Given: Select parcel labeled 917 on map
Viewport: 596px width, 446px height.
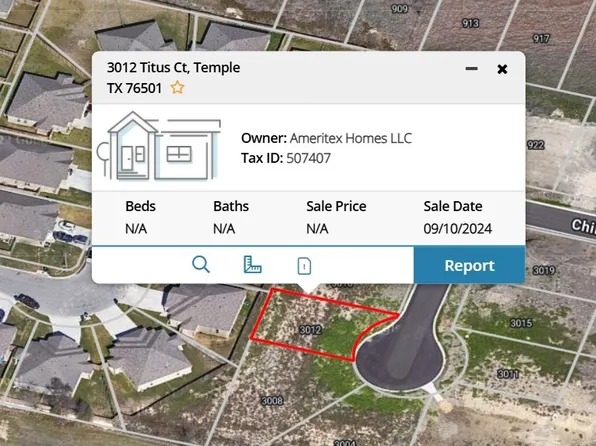Looking at the screenshot, I should click(x=541, y=38).
